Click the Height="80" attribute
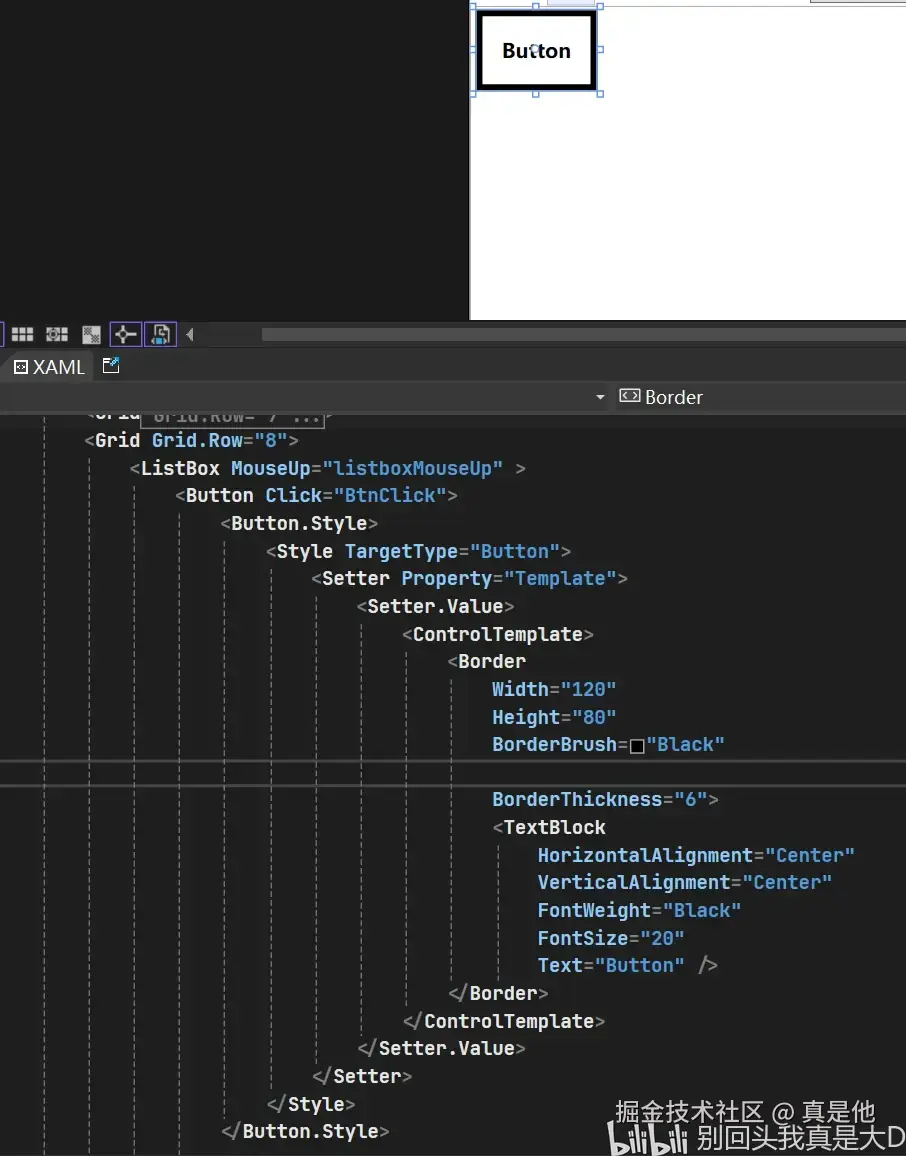This screenshot has height=1156, width=906. coord(554,717)
